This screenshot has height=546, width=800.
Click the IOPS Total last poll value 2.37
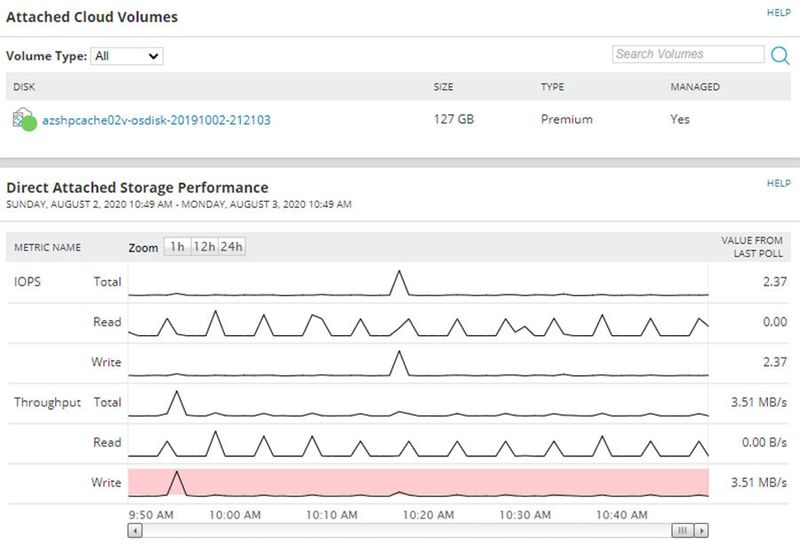click(x=774, y=282)
